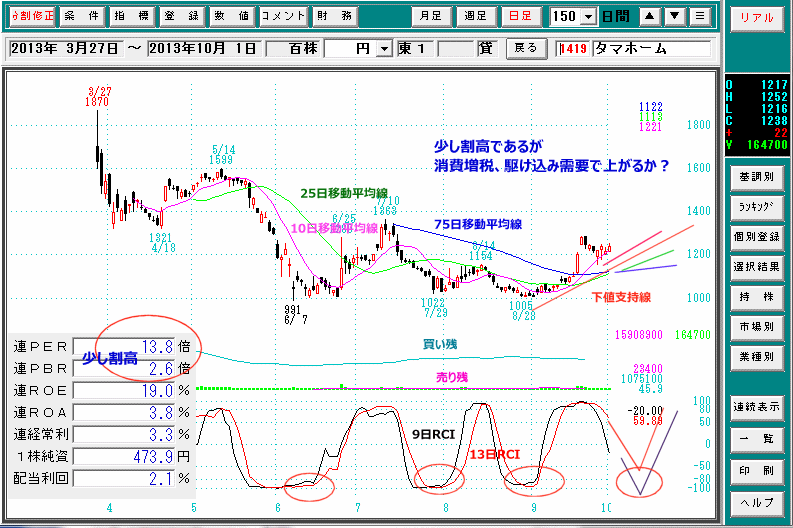Click the 百株 unit button
Image resolution: width=793 pixels, height=528 pixels.
pos(295,49)
